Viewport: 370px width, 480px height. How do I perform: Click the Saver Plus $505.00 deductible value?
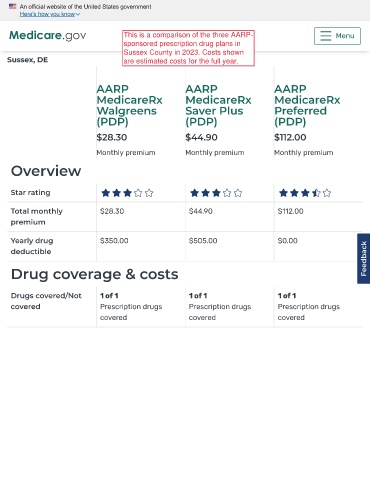click(x=203, y=241)
